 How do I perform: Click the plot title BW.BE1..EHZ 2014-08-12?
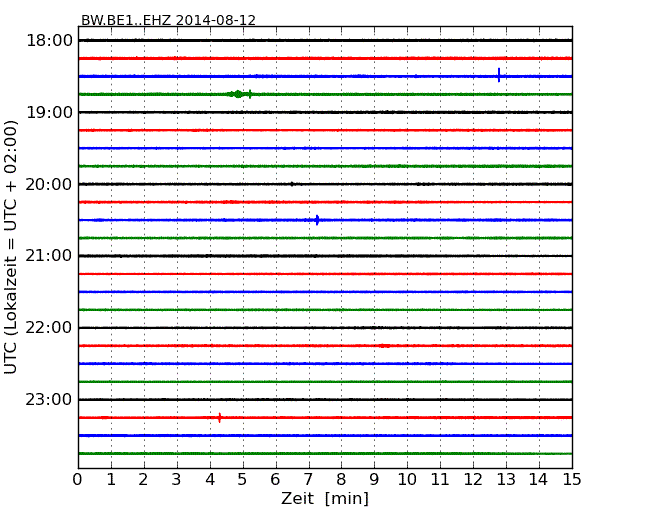pos(168,20)
